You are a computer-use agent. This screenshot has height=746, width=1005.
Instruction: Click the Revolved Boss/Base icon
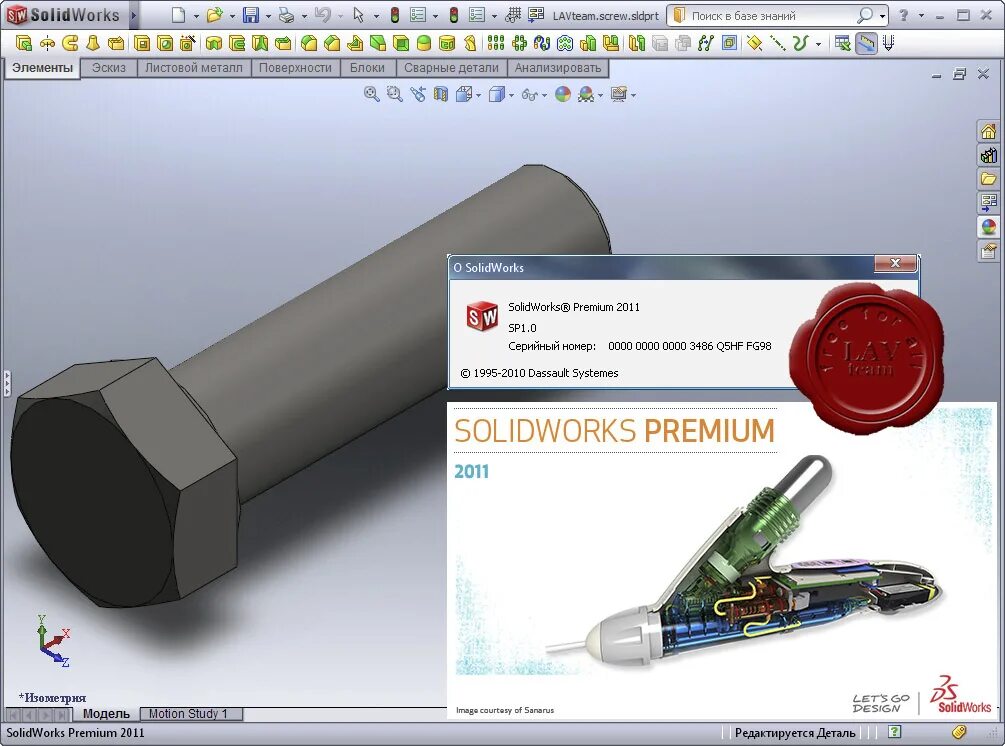47,43
